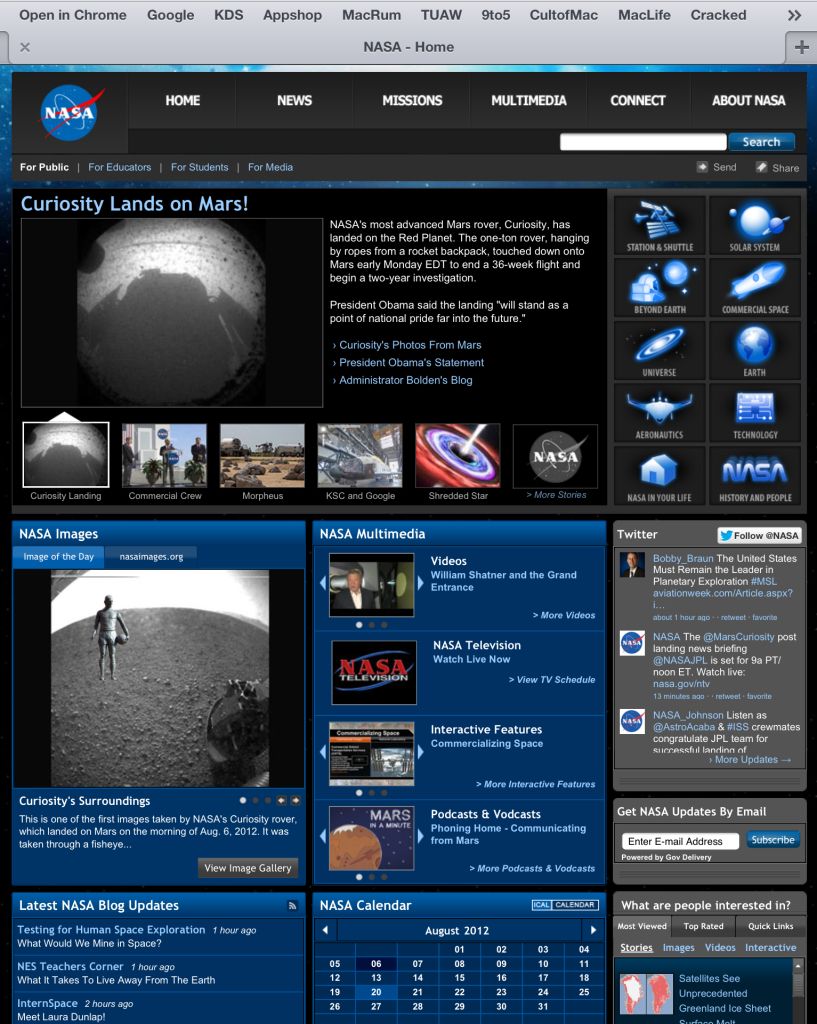The width and height of the screenshot is (817, 1024).
Task: Go to next month in NASA Calendar
Action: coord(590,930)
